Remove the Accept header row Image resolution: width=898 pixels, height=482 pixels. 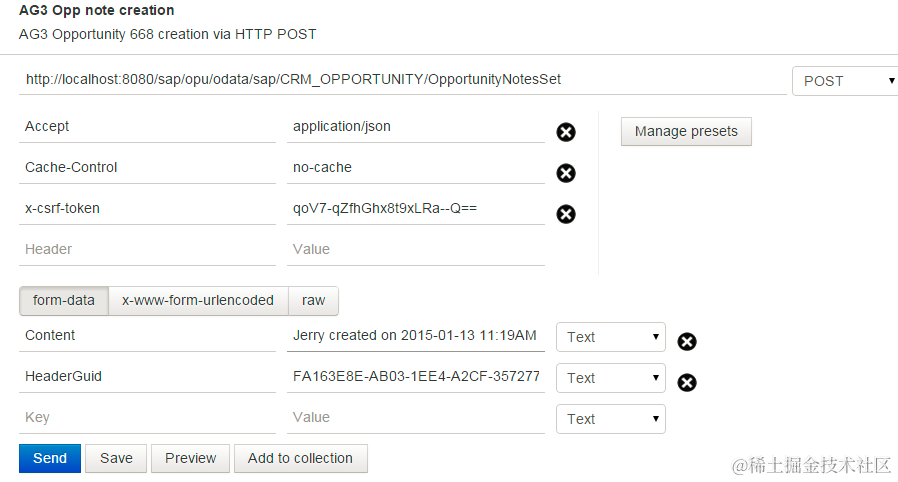[566, 132]
